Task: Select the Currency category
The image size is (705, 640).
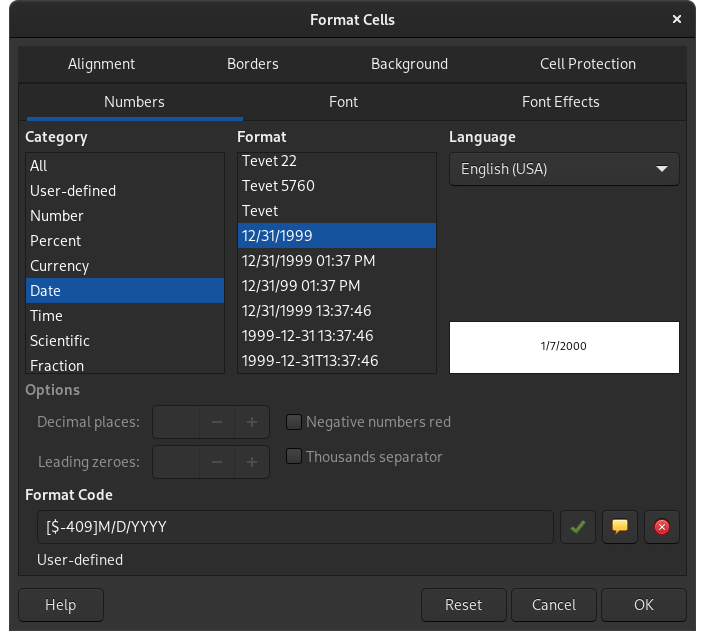Action: (x=125, y=266)
